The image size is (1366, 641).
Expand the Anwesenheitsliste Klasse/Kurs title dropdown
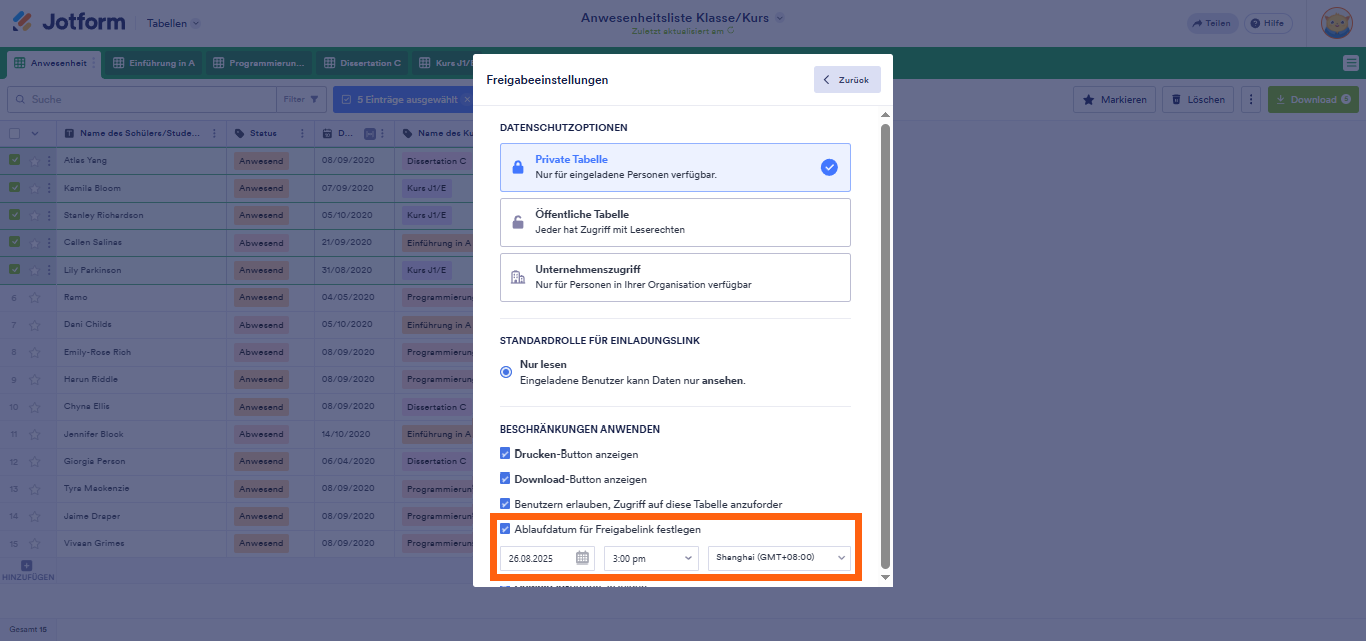click(780, 17)
